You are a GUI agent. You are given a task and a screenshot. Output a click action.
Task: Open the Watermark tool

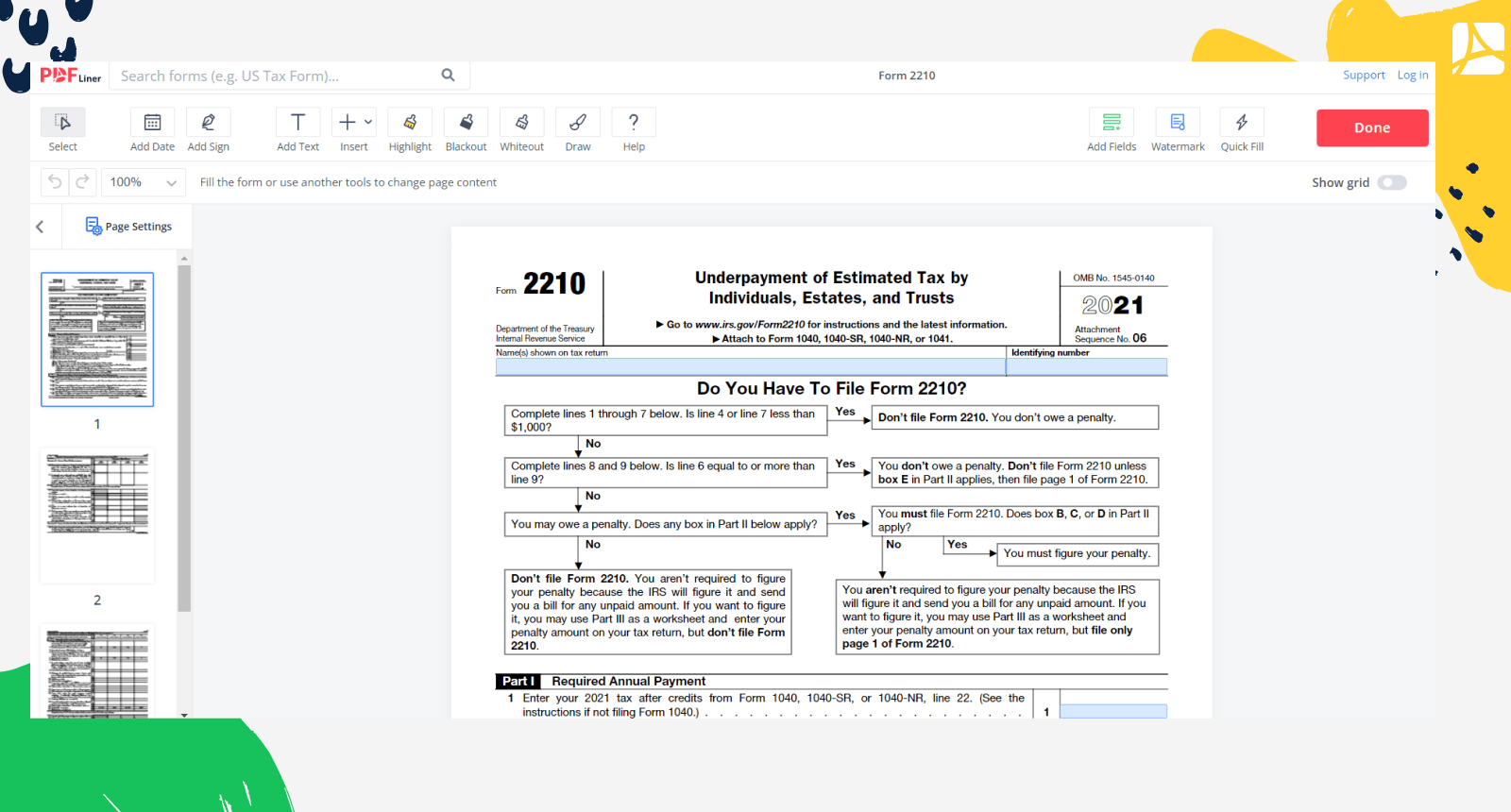tap(1178, 123)
